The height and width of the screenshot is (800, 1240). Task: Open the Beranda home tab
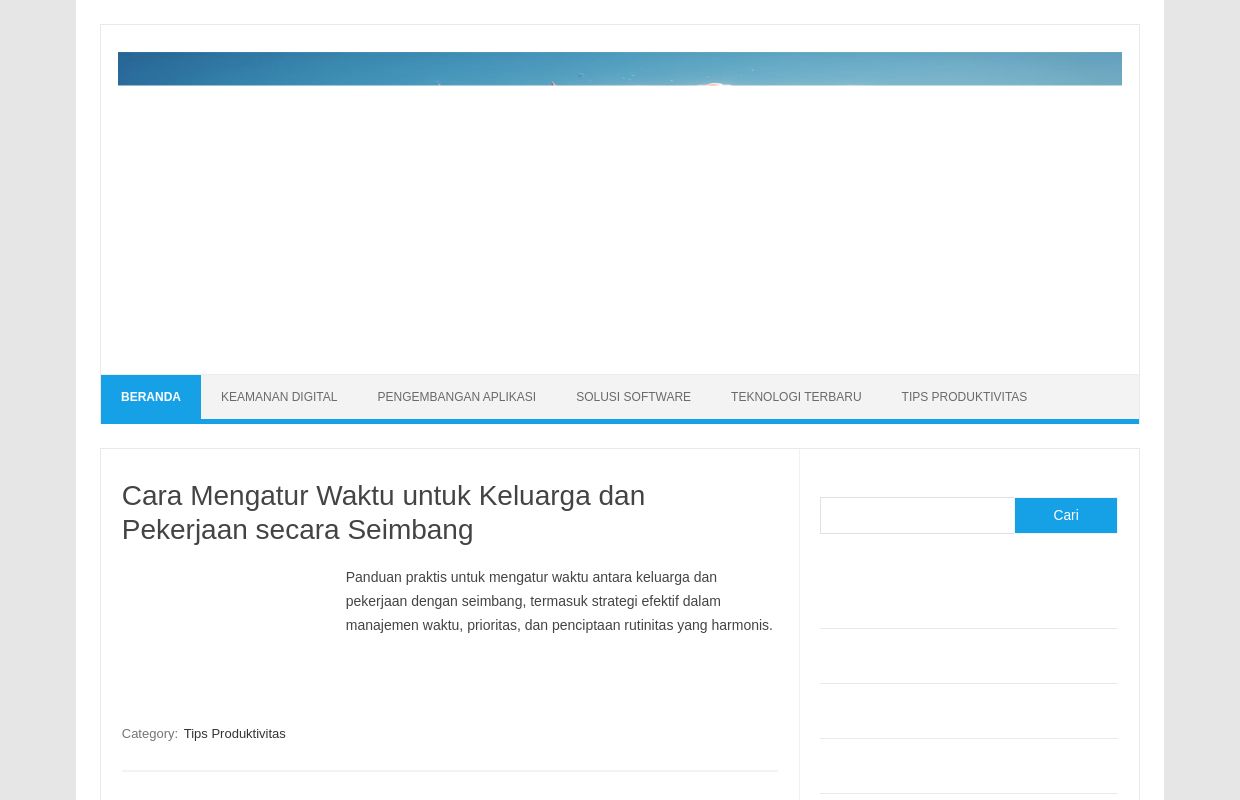pyautogui.click(x=151, y=397)
